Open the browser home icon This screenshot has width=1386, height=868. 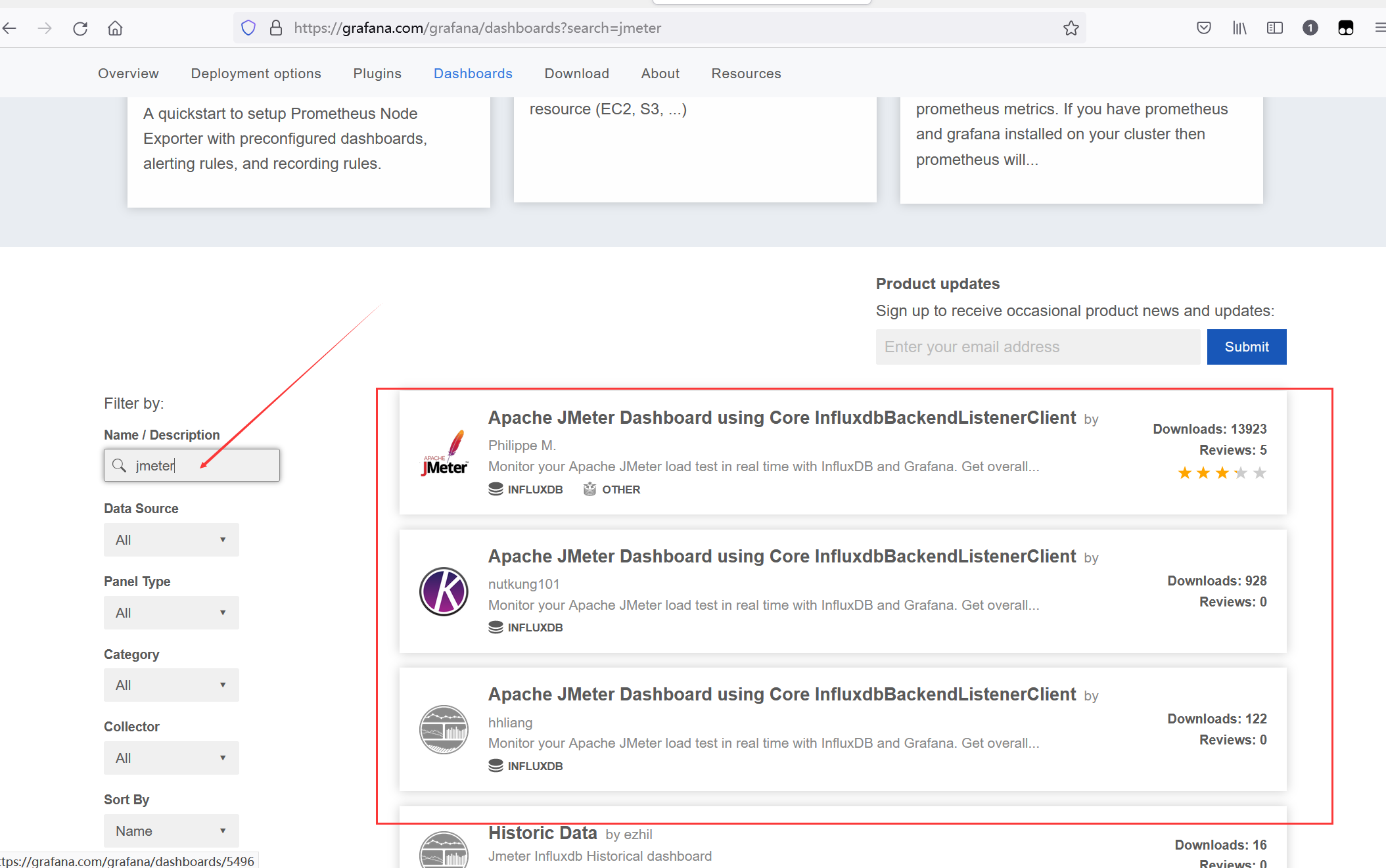click(115, 28)
